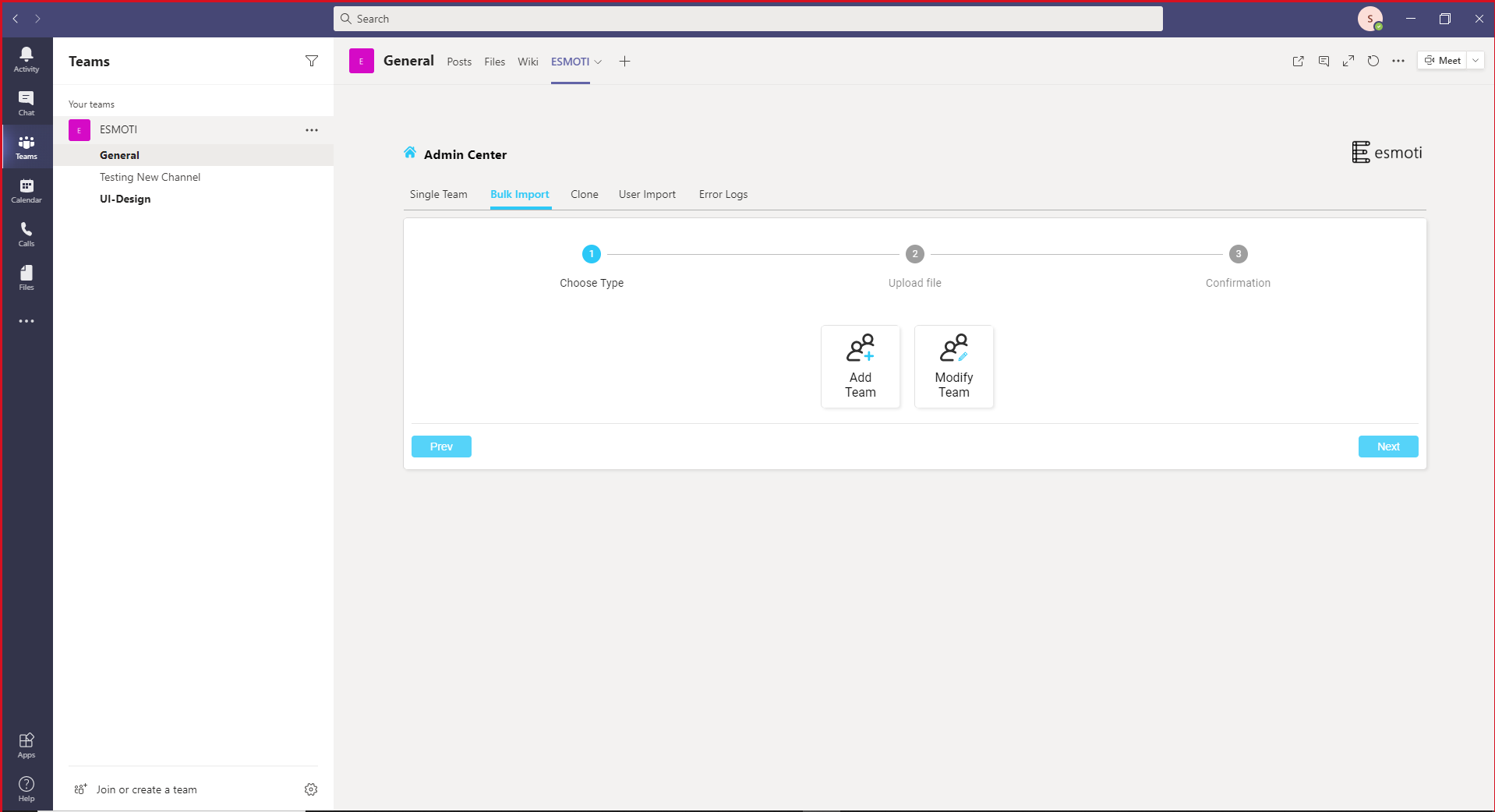Viewport: 1495px width, 812px height.
Task: Select the Single Team tab
Action: [x=439, y=195]
